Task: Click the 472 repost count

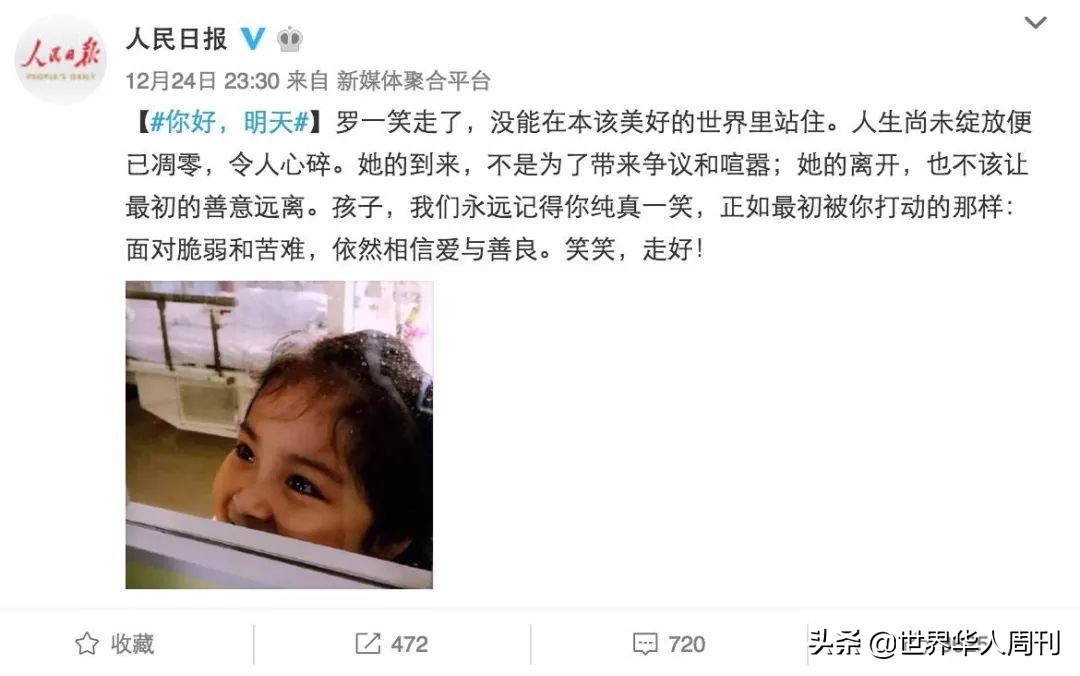Action: 410,644
